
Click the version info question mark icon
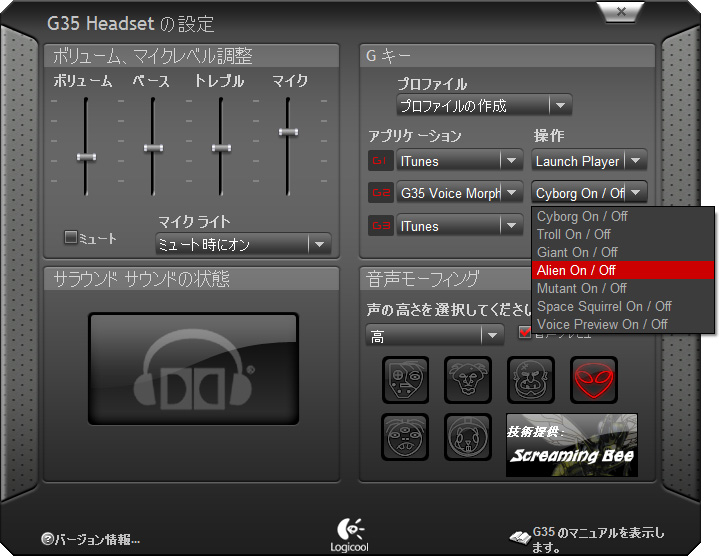47,539
